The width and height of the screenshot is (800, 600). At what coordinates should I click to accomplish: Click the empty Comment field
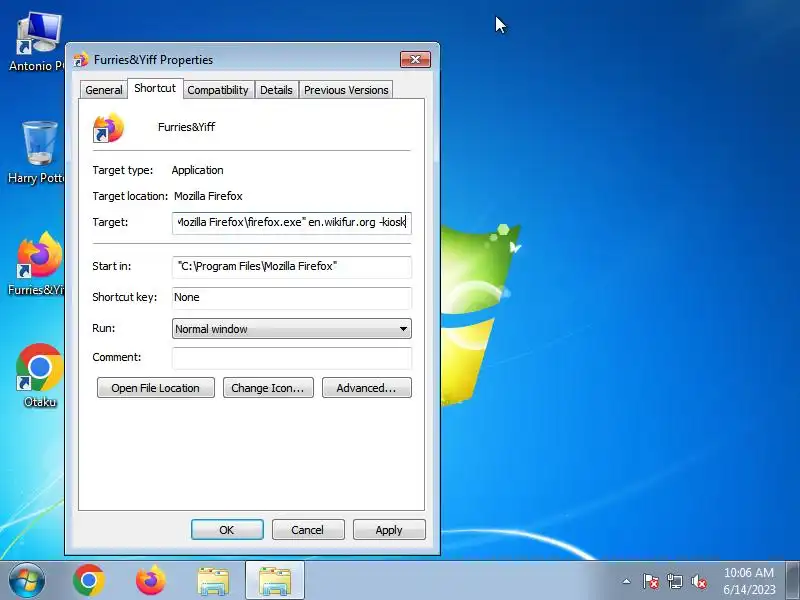coord(292,358)
